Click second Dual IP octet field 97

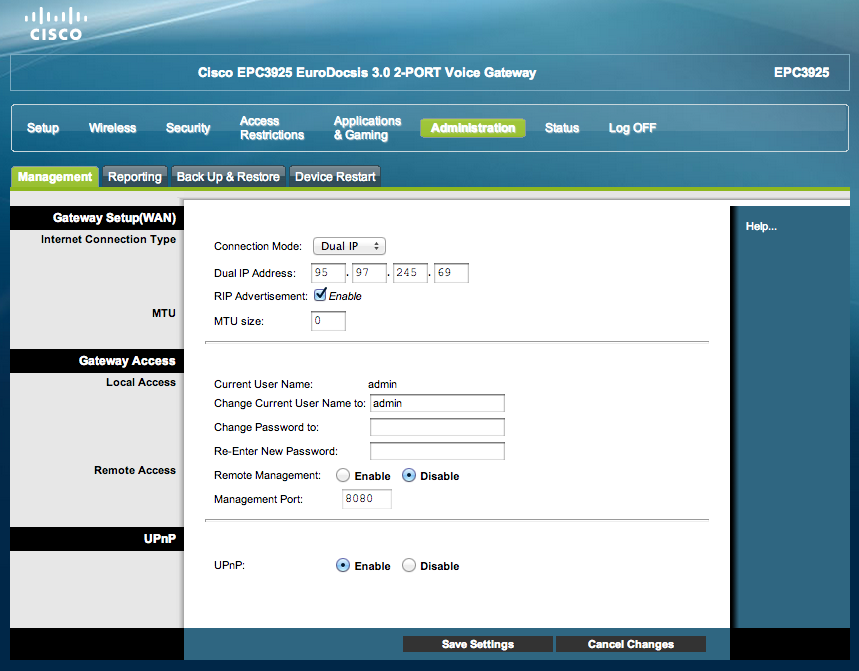click(369, 273)
